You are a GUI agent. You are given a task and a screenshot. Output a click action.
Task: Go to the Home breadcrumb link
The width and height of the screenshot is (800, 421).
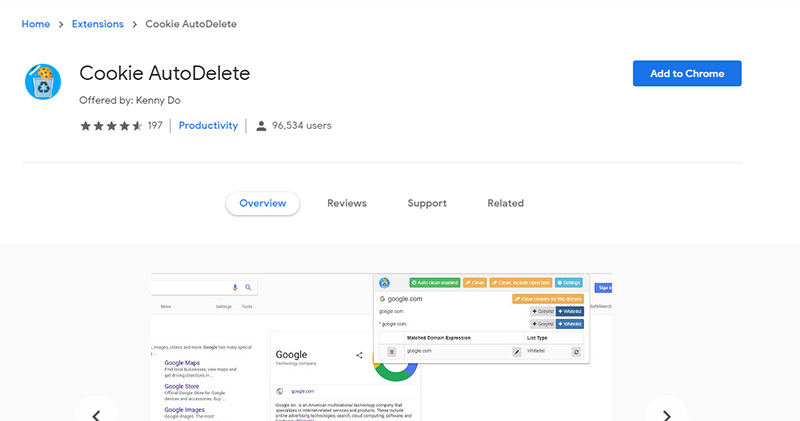(x=36, y=24)
